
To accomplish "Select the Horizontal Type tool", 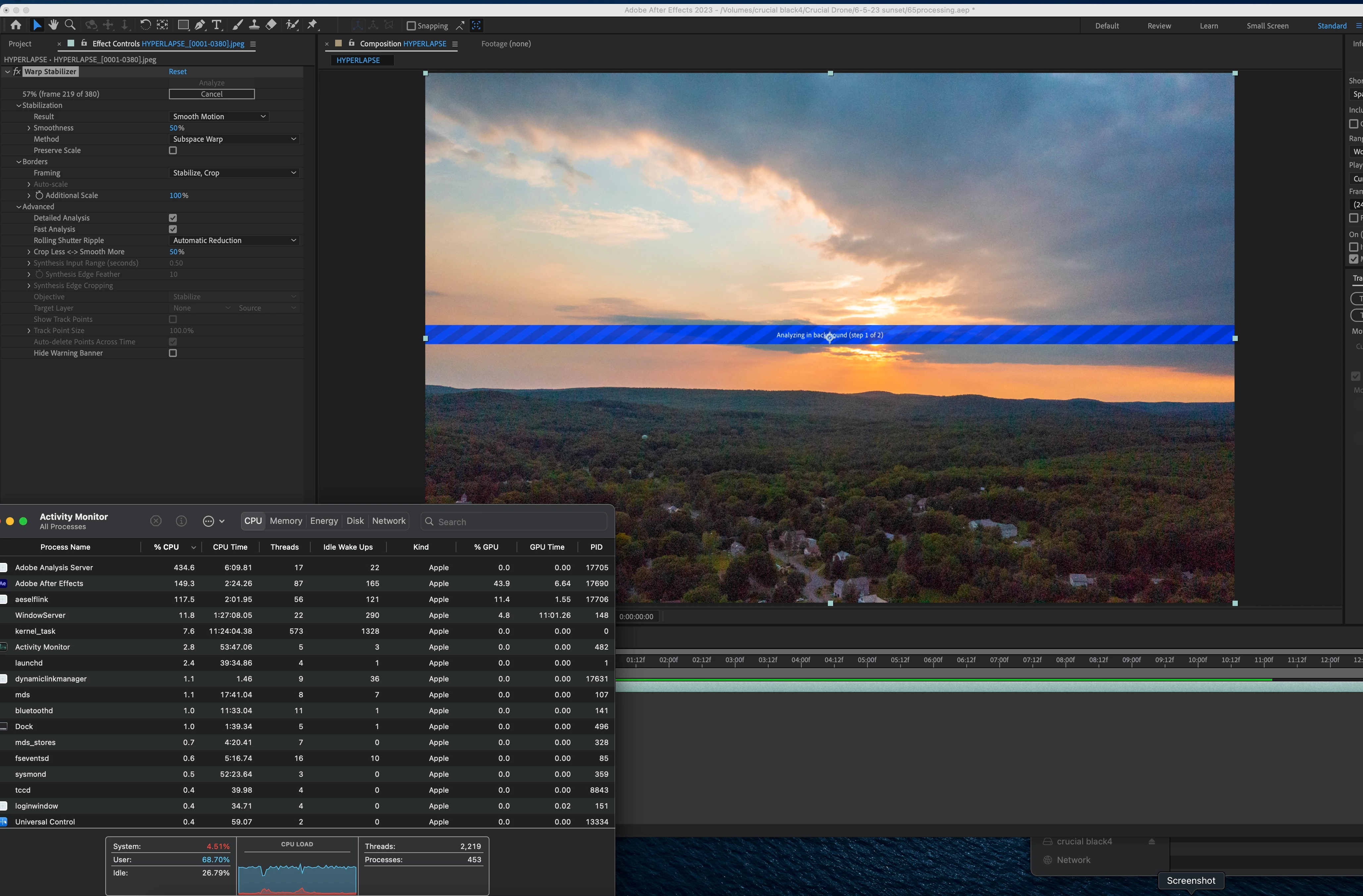I will pos(217,25).
